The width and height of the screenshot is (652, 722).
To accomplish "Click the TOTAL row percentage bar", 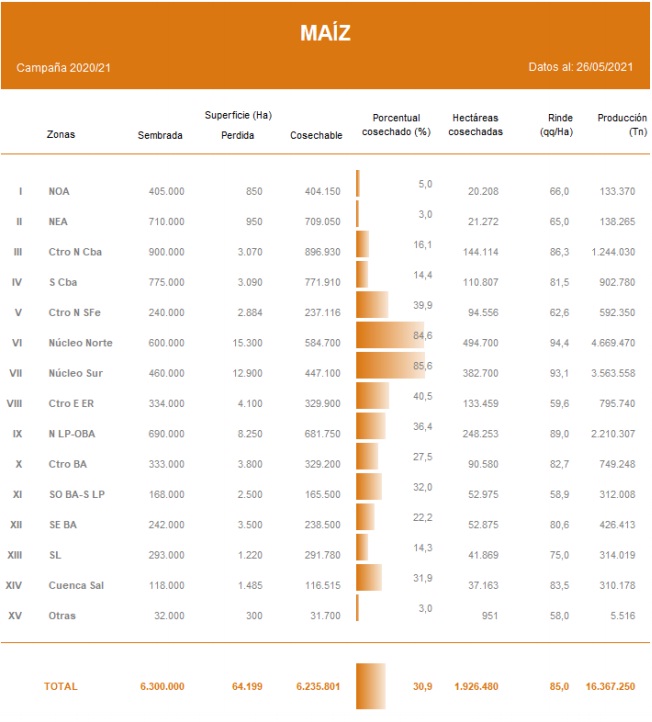I will pyautogui.click(x=370, y=686).
